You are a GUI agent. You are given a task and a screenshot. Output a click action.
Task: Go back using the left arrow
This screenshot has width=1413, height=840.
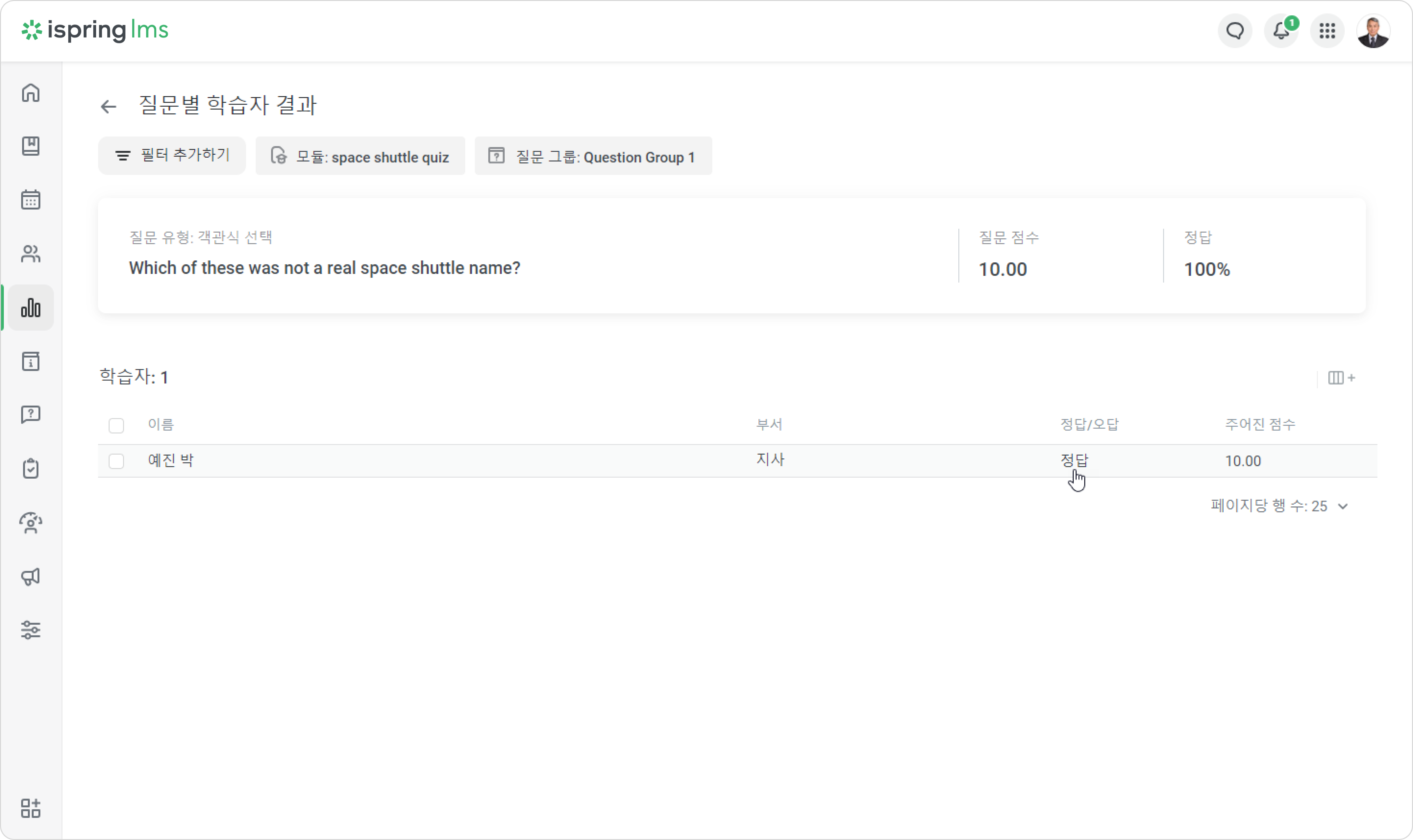(108, 106)
